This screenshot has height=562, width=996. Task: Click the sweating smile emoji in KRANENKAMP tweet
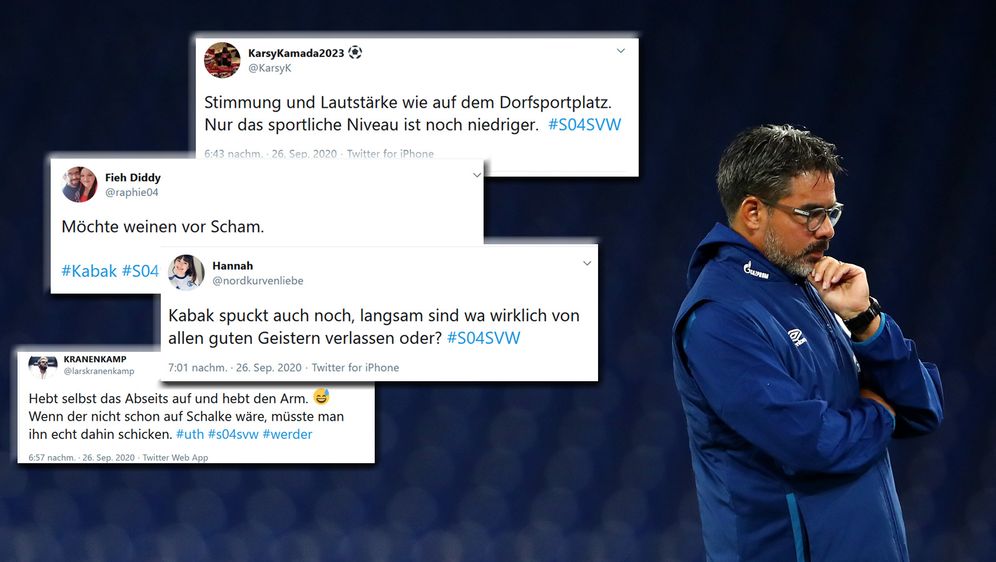coord(322,397)
